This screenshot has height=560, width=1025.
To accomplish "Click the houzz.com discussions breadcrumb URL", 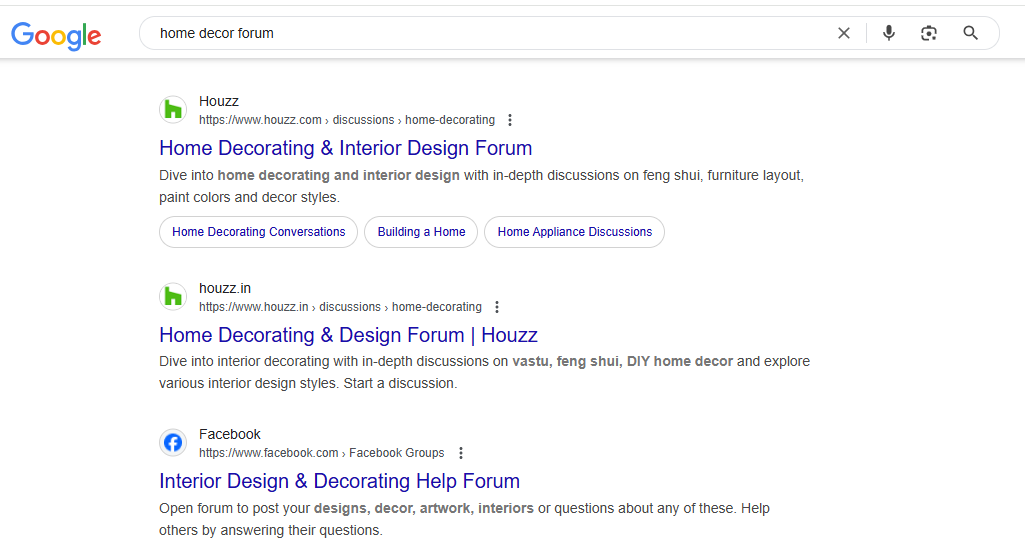I will [x=347, y=120].
